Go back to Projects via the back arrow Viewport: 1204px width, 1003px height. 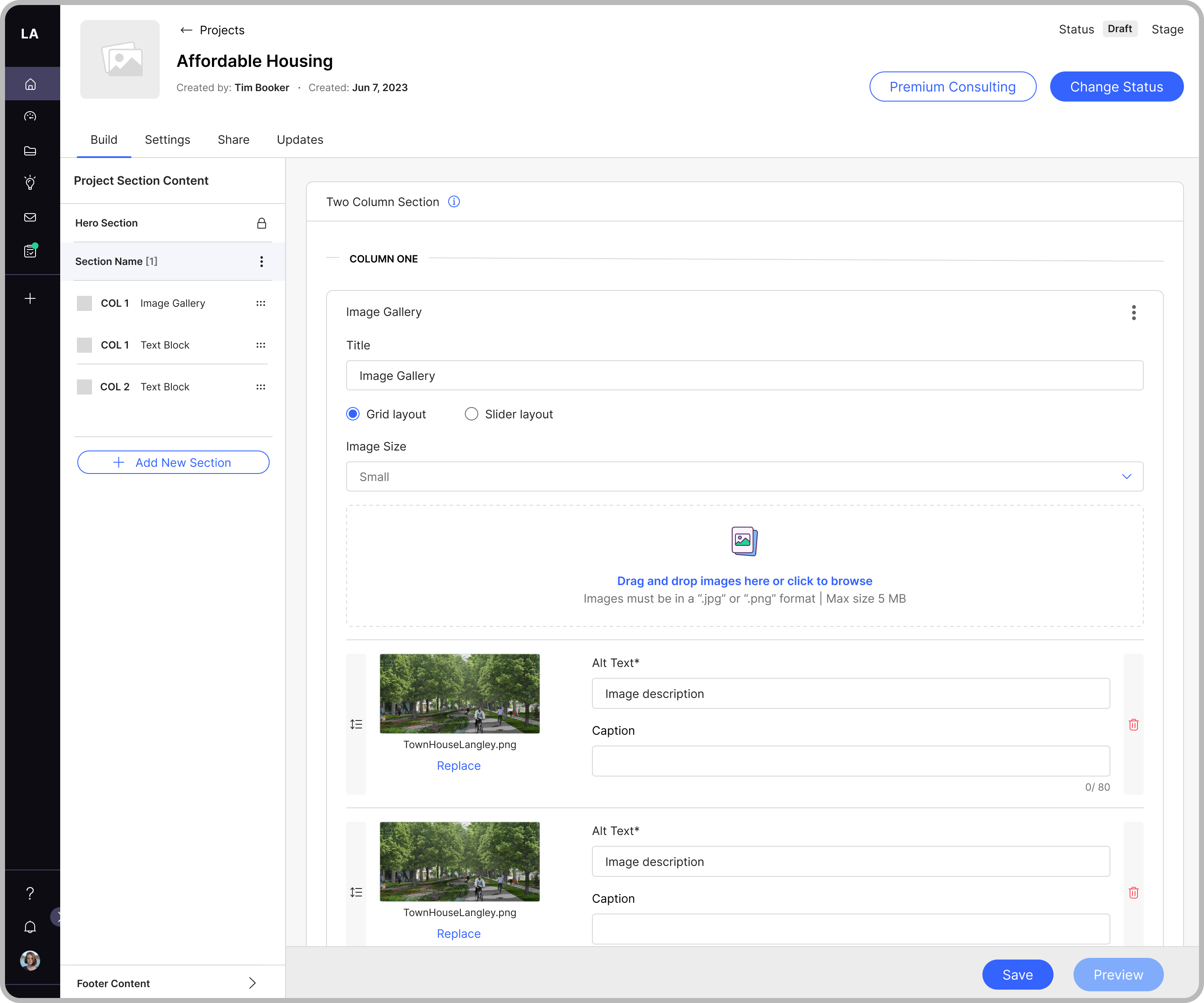pyautogui.click(x=186, y=31)
